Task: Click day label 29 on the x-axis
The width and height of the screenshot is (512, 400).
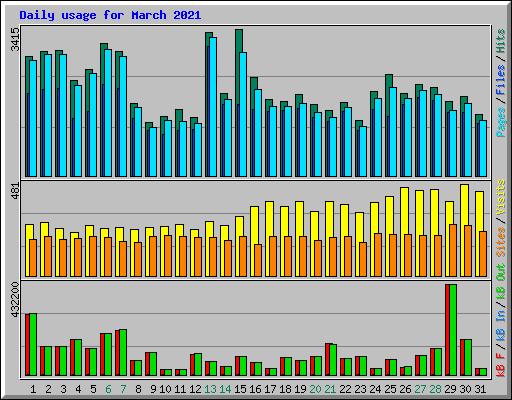Action: click(x=450, y=389)
